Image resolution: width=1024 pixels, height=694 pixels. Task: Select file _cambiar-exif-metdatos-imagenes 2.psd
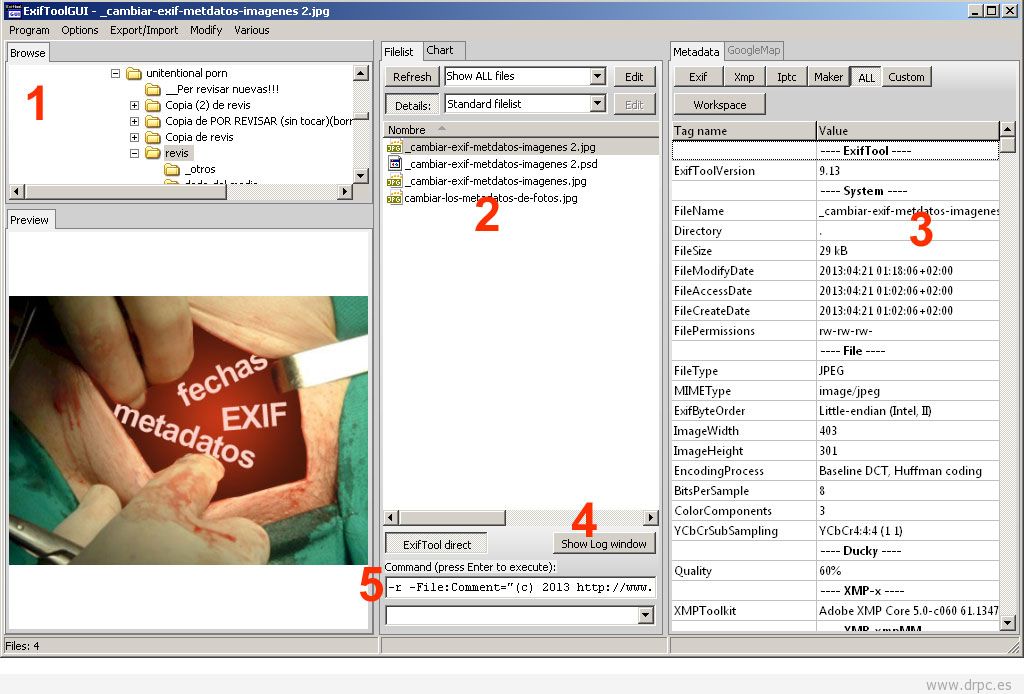501,164
